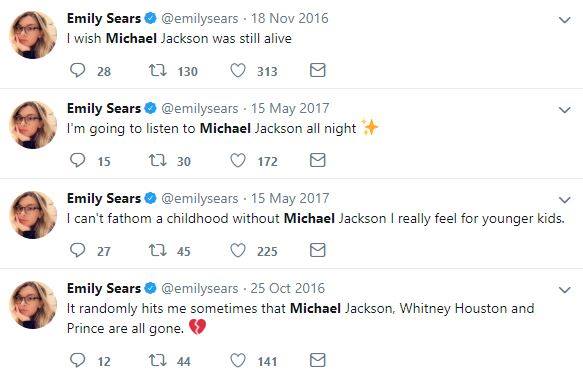This screenshot has height=375, width=583.
Task: Expand options for the 25 Oct 2016 tweet
Action: tap(564, 290)
